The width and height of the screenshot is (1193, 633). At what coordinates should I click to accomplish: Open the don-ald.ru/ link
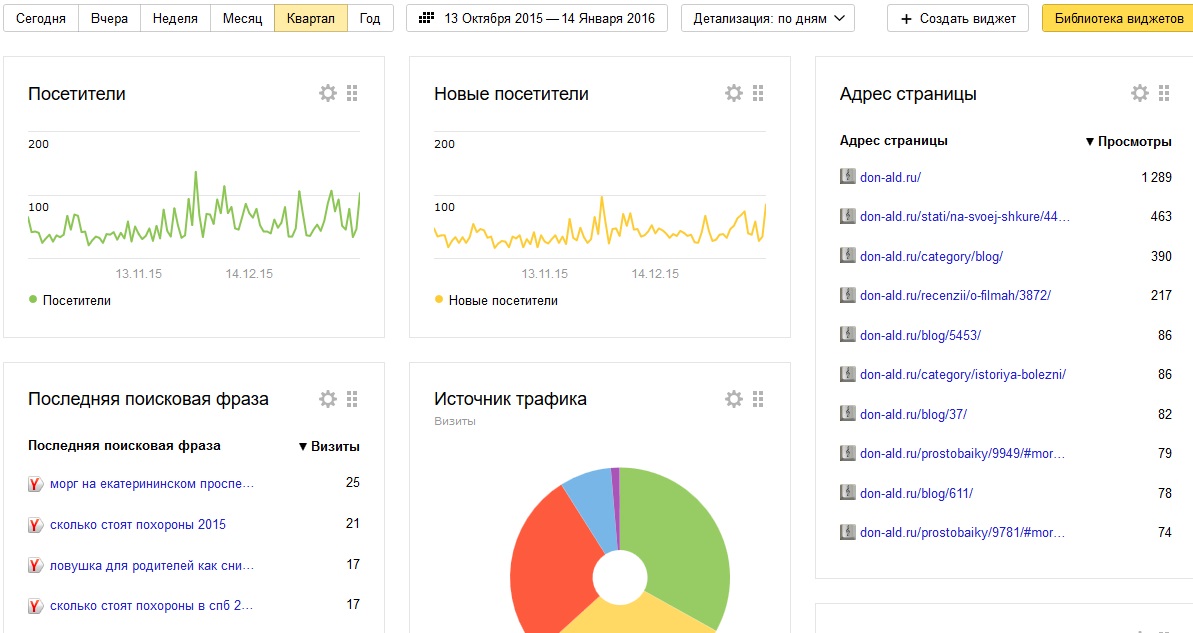point(890,177)
